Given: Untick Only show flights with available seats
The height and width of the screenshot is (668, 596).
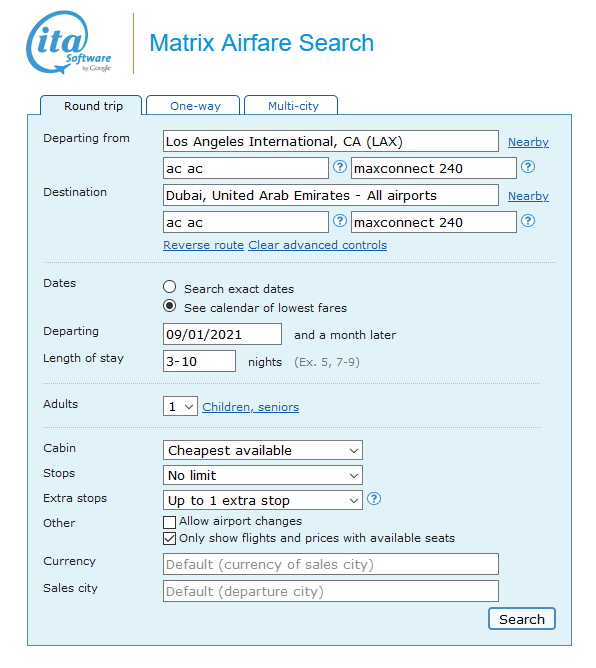Looking at the screenshot, I should click(x=169, y=538).
